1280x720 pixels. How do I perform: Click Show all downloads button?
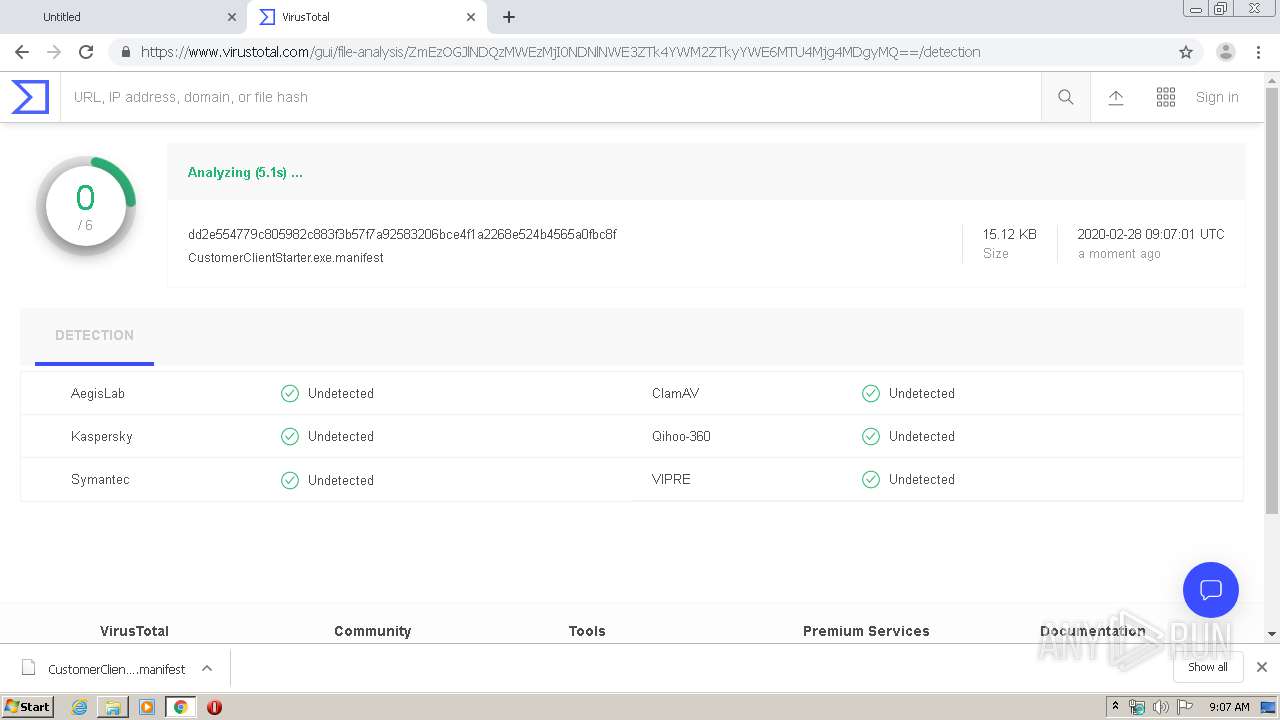(1208, 667)
